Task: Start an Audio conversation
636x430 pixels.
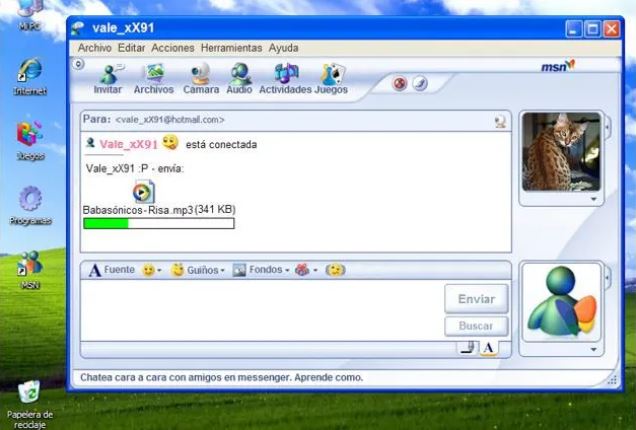Action: coord(239,79)
